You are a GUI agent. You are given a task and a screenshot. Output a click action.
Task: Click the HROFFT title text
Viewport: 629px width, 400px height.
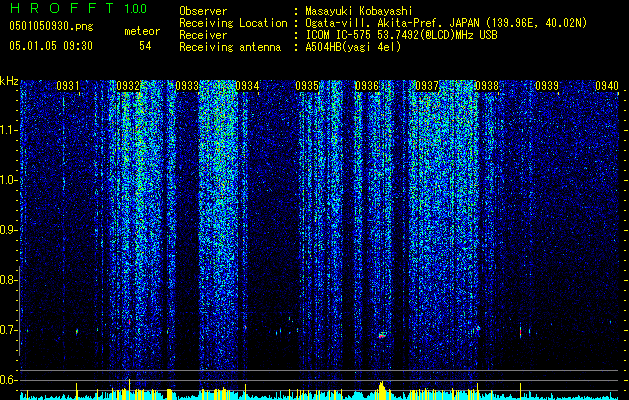62,8
